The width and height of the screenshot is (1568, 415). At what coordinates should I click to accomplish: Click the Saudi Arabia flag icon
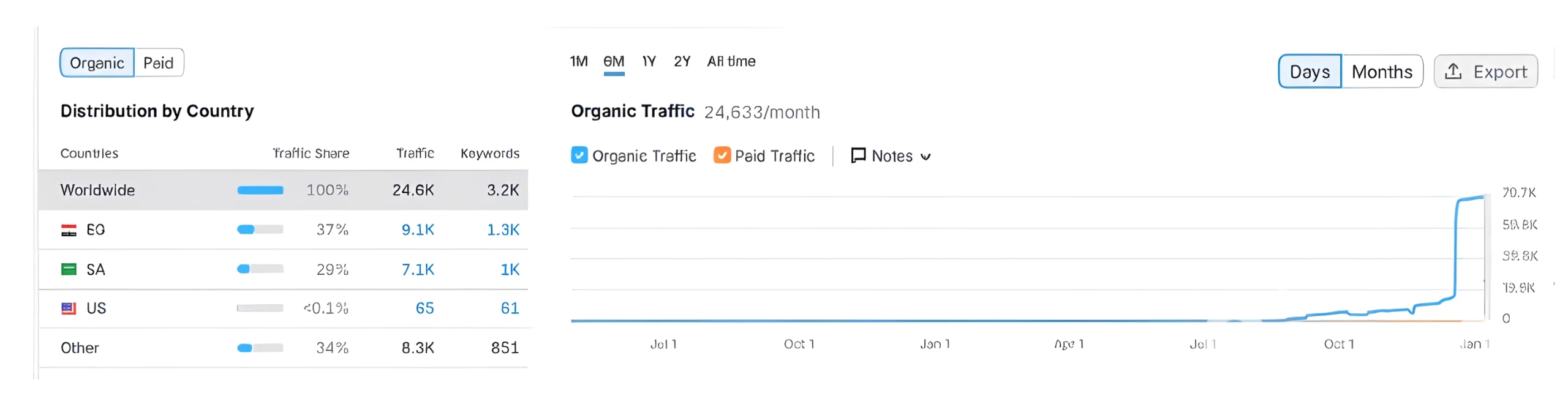click(69, 269)
